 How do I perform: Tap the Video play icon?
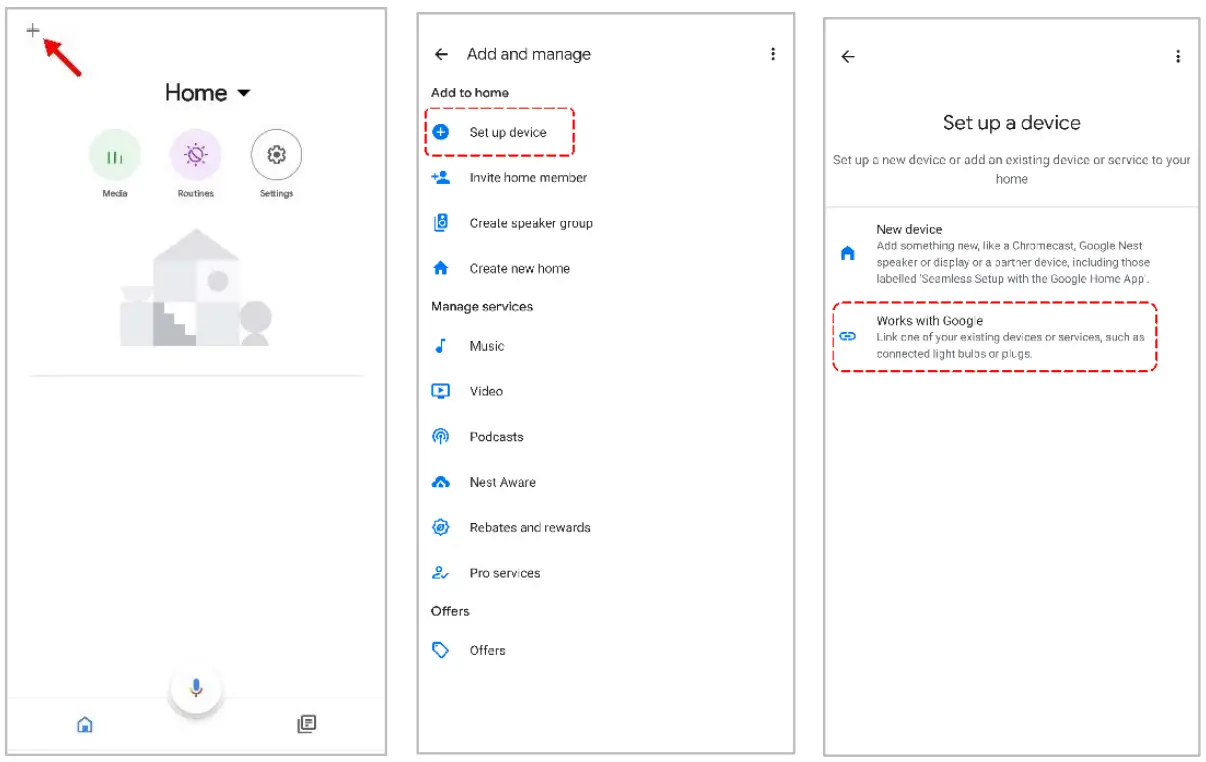(x=441, y=391)
